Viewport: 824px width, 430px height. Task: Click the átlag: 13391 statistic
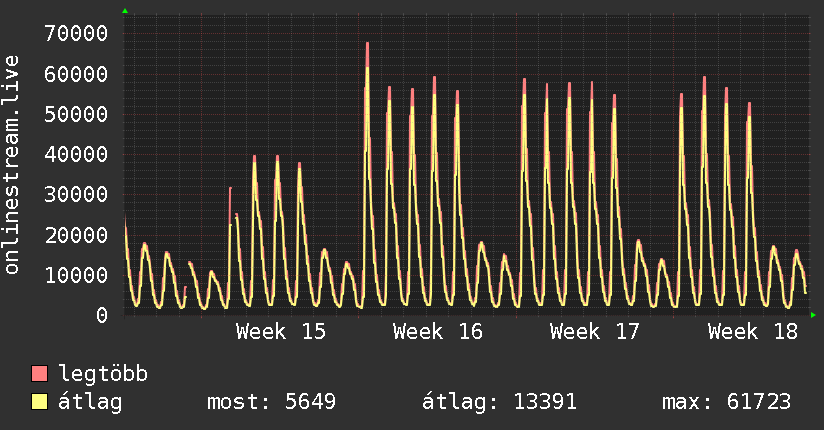499,402
